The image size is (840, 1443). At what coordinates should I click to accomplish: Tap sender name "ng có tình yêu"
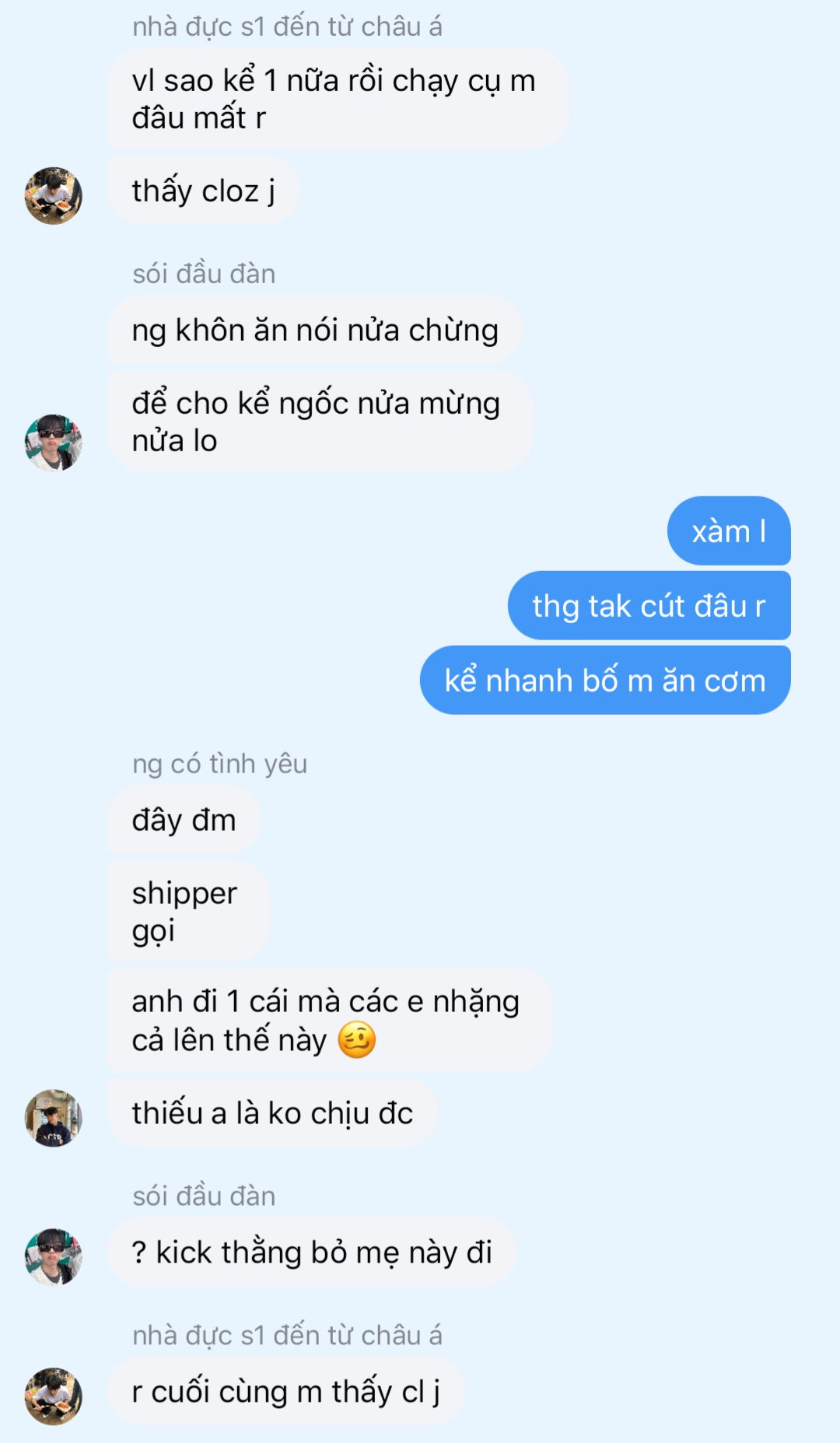click(219, 764)
